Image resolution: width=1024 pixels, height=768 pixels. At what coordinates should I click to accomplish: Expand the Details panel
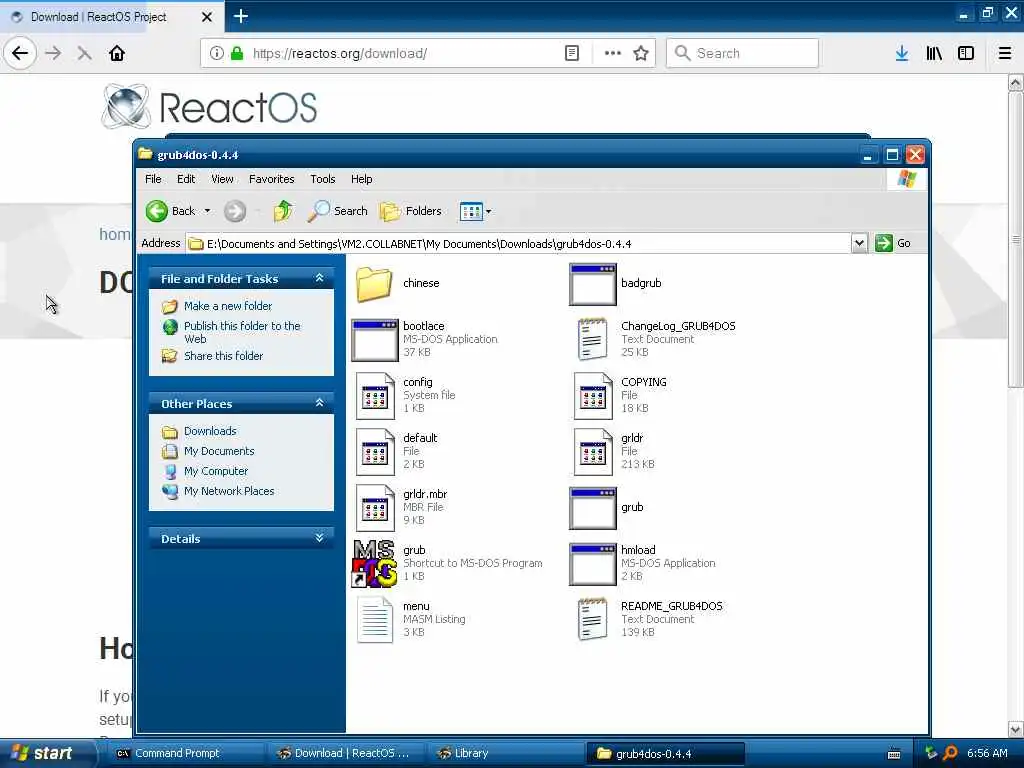[x=319, y=538]
